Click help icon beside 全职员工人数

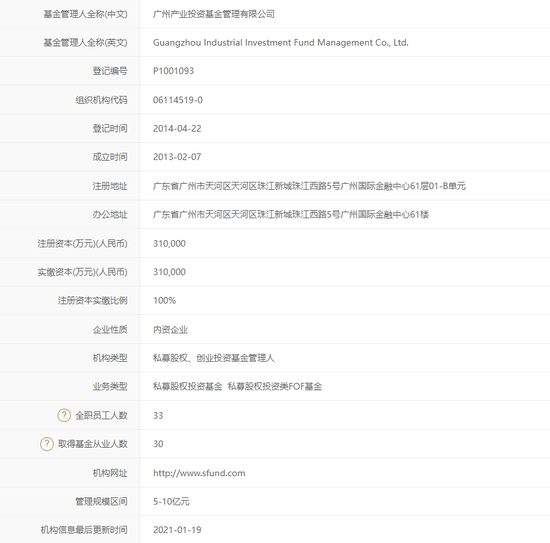click(x=64, y=415)
